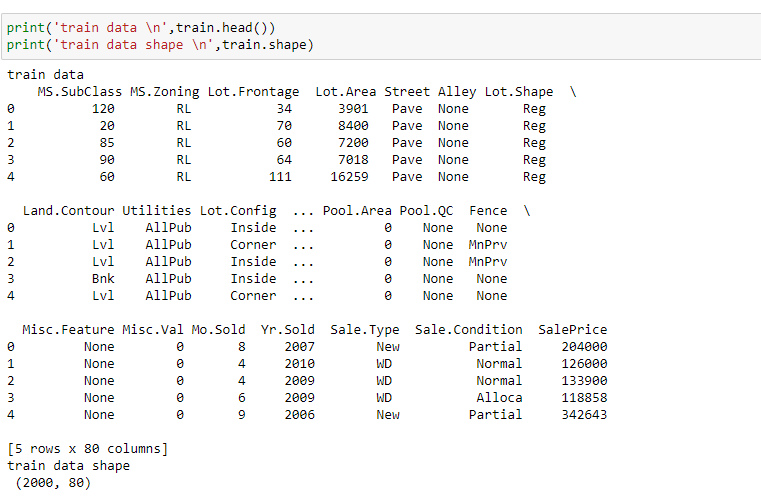Click the SalePrice value 204000

[x=584, y=347]
